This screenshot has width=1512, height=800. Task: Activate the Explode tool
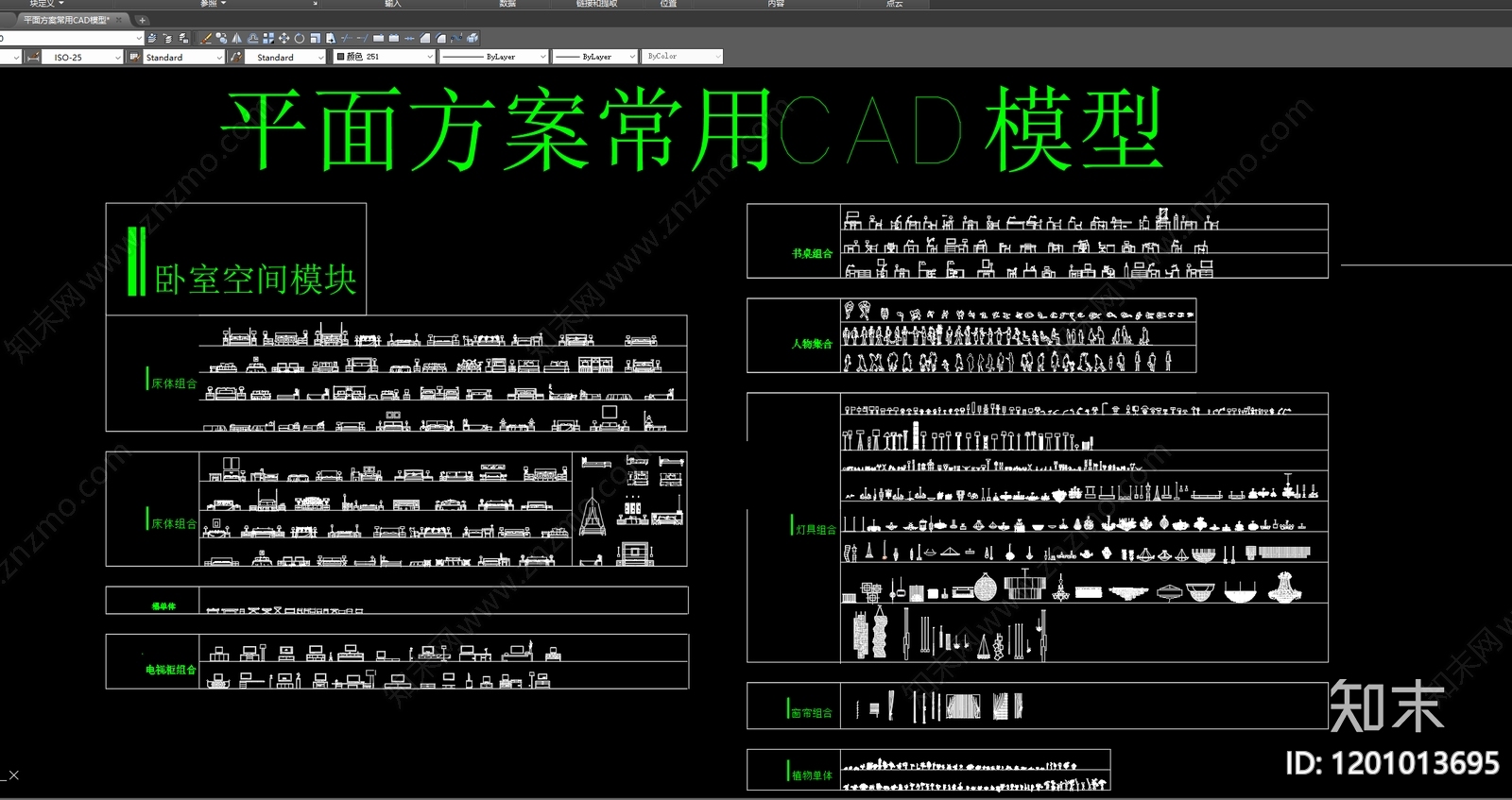472,39
